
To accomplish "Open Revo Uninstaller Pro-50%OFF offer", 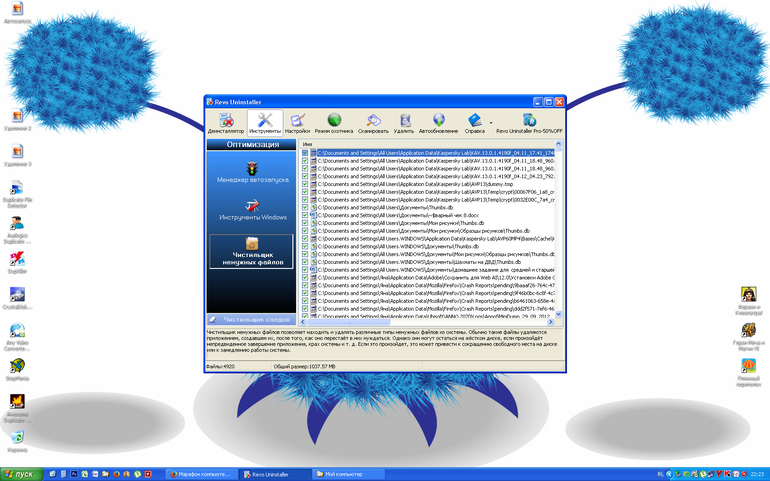I will coord(529,123).
